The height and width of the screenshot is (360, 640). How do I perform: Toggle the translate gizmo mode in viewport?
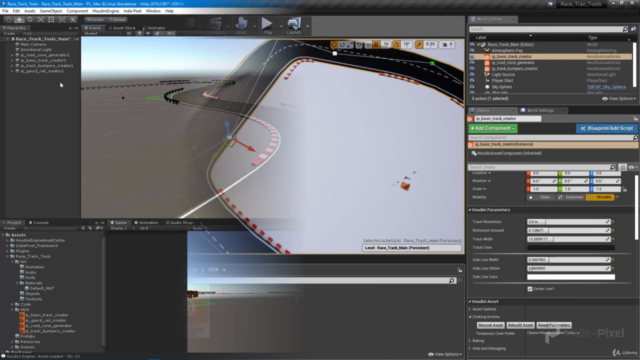click(334, 44)
